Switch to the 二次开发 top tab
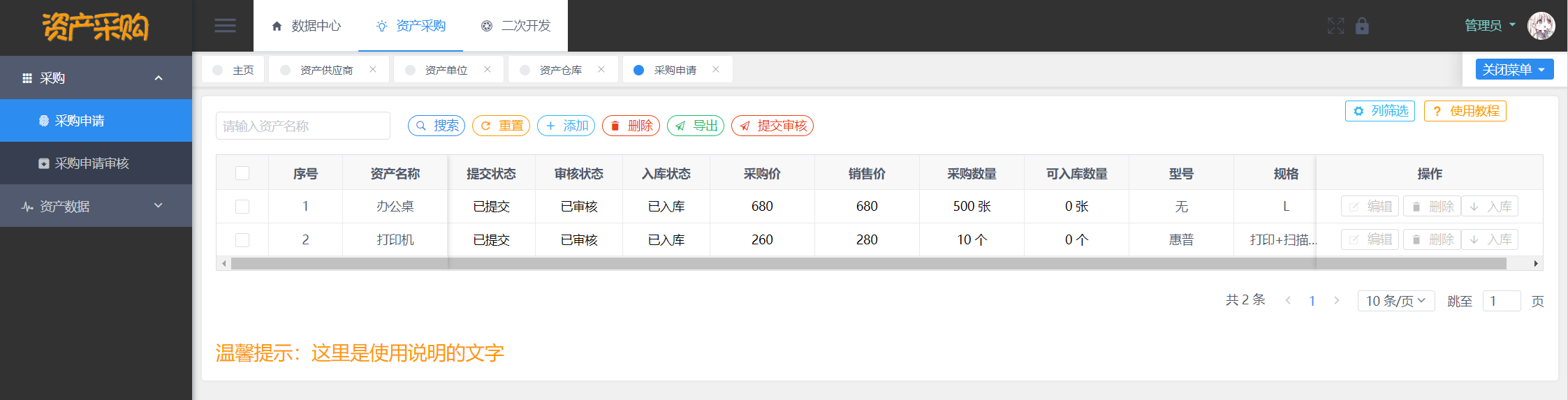The width and height of the screenshot is (1568, 400). point(515,26)
